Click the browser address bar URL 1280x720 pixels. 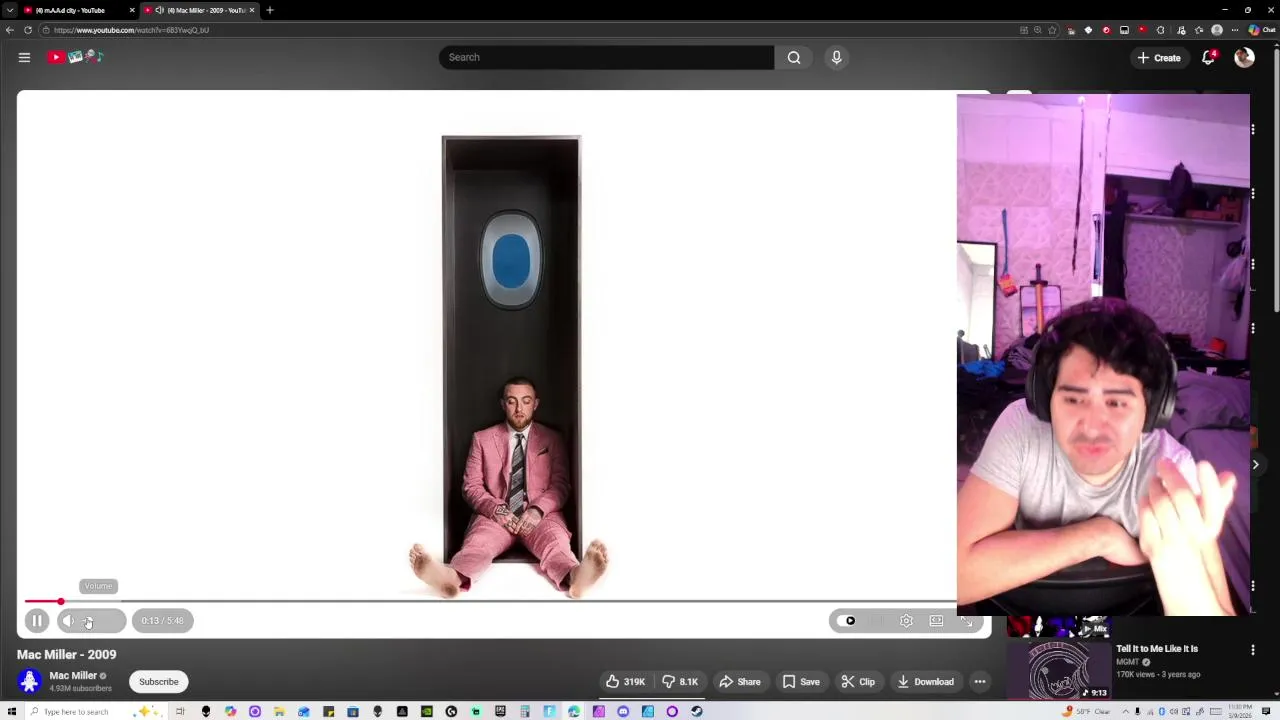pos(131,30)
